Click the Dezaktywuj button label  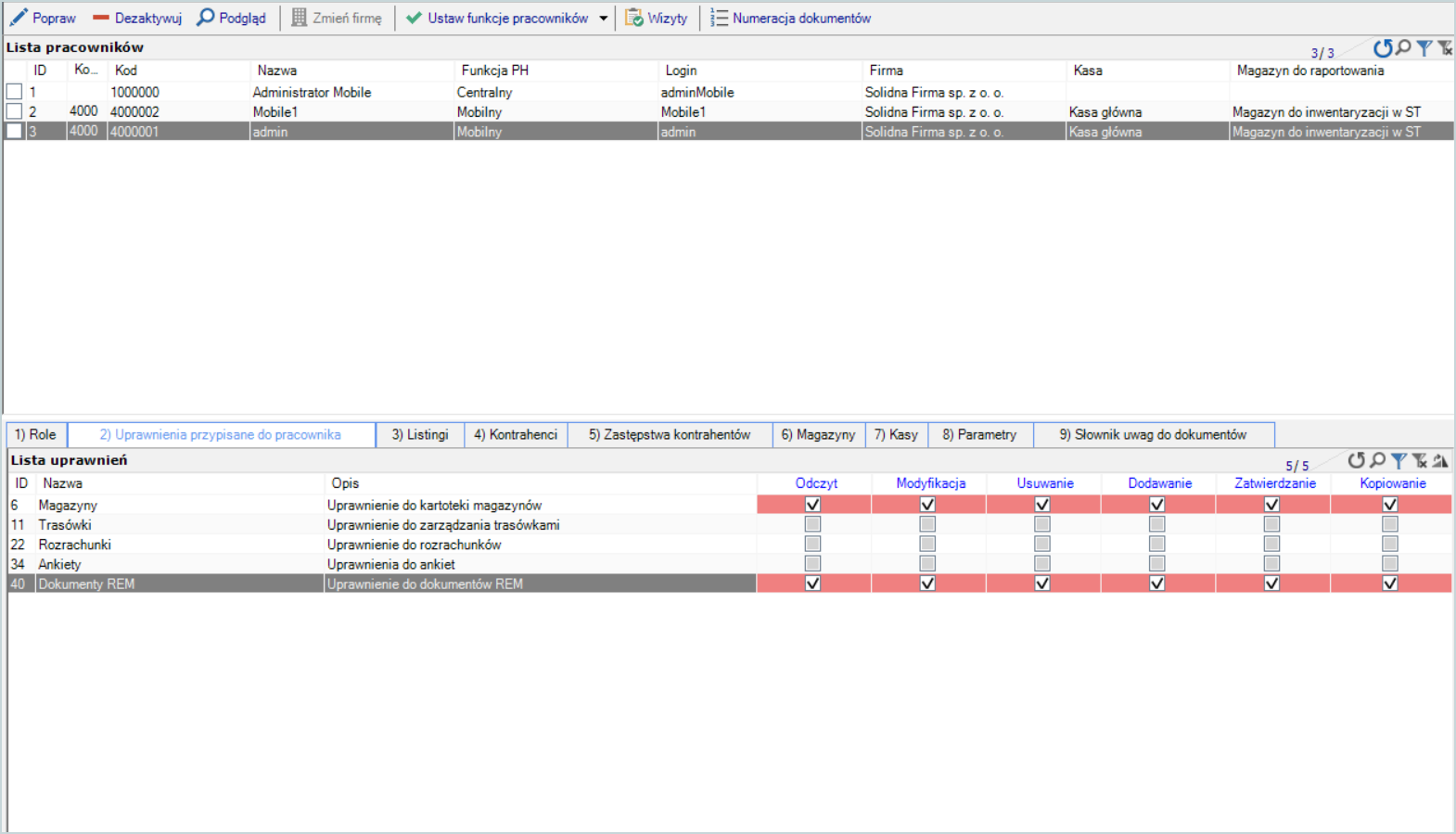tap(148, 18)
